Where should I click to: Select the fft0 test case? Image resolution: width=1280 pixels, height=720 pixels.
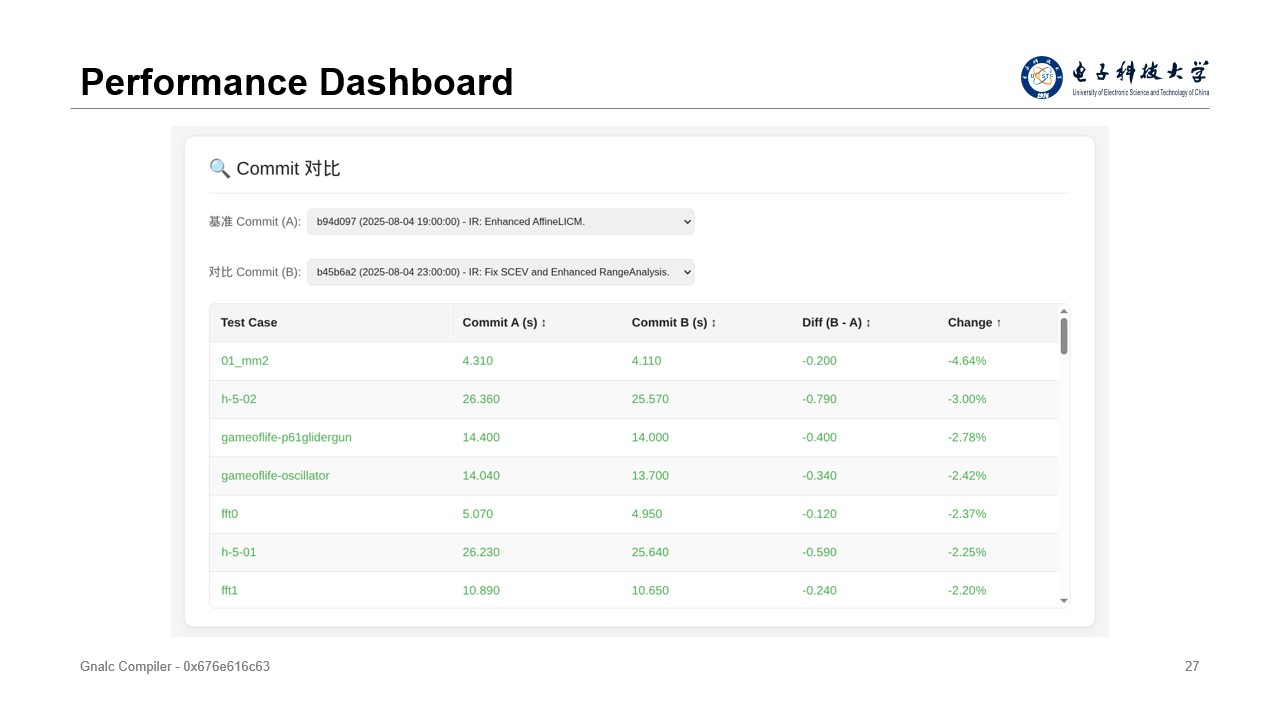(229, 514)
